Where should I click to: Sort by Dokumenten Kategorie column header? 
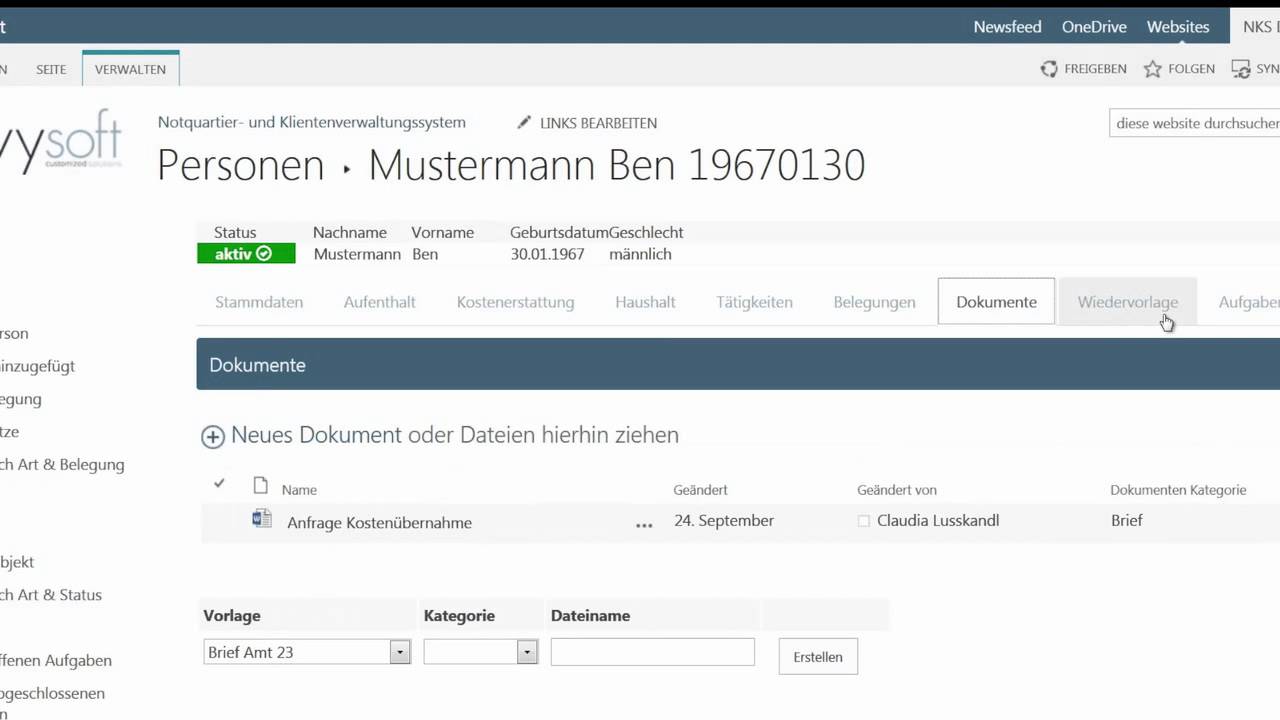(1178, 490)
